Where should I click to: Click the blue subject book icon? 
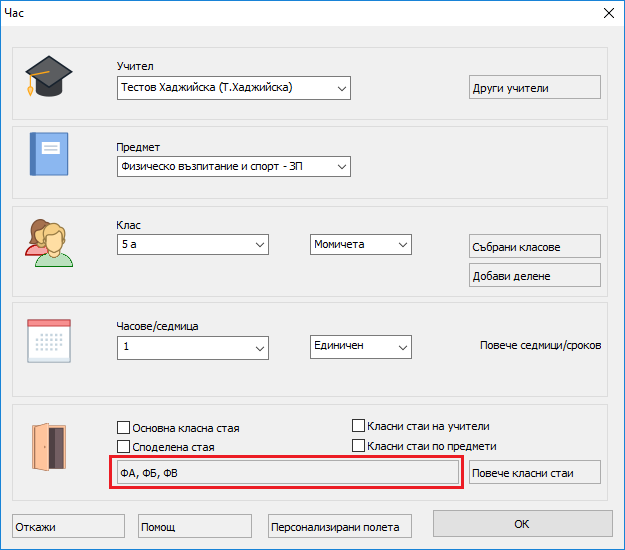tap(49, 154)
